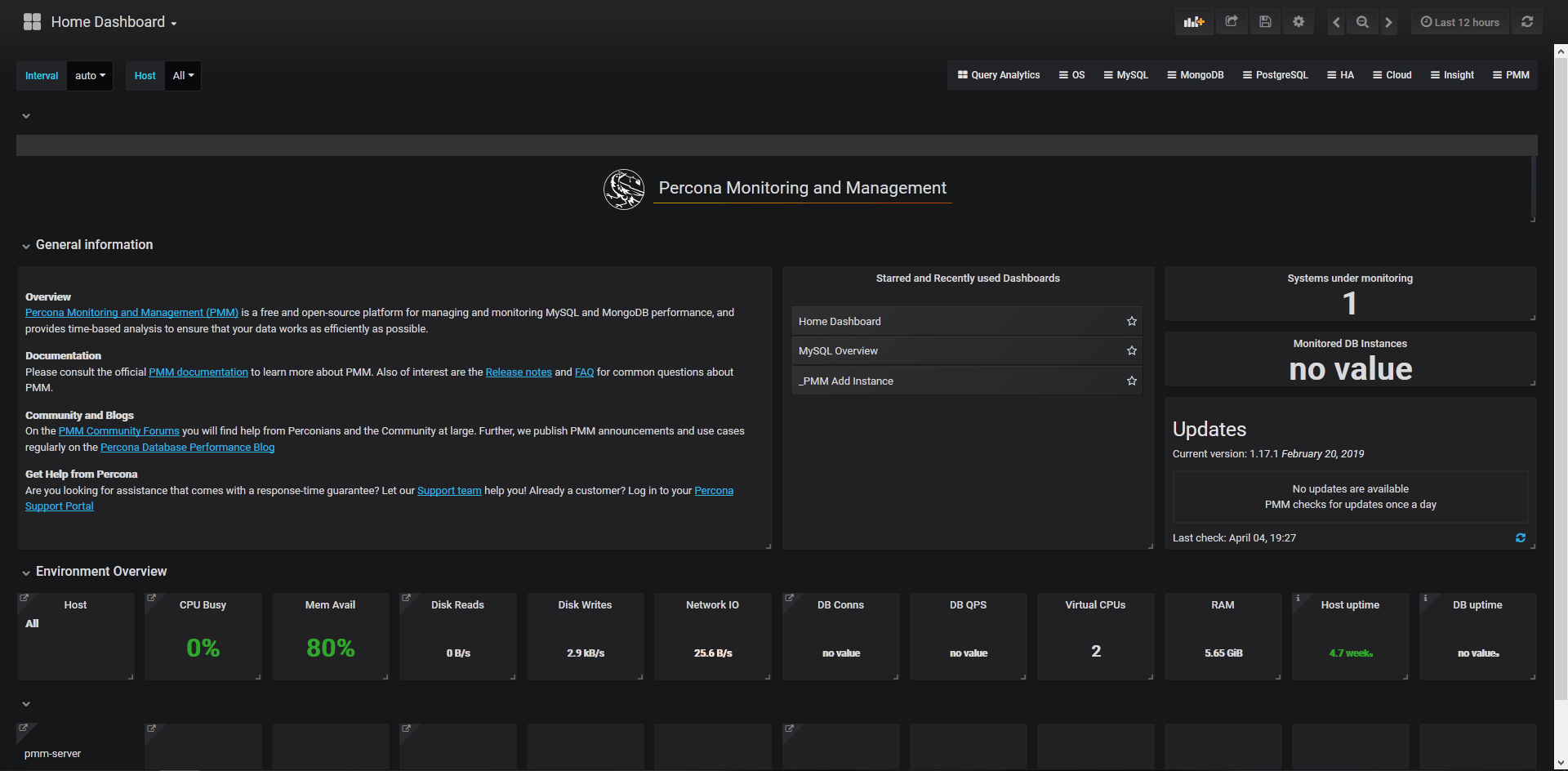Star the Home Dashboard entry
Screen dimensions: 1568x771
pos(1131,321)
